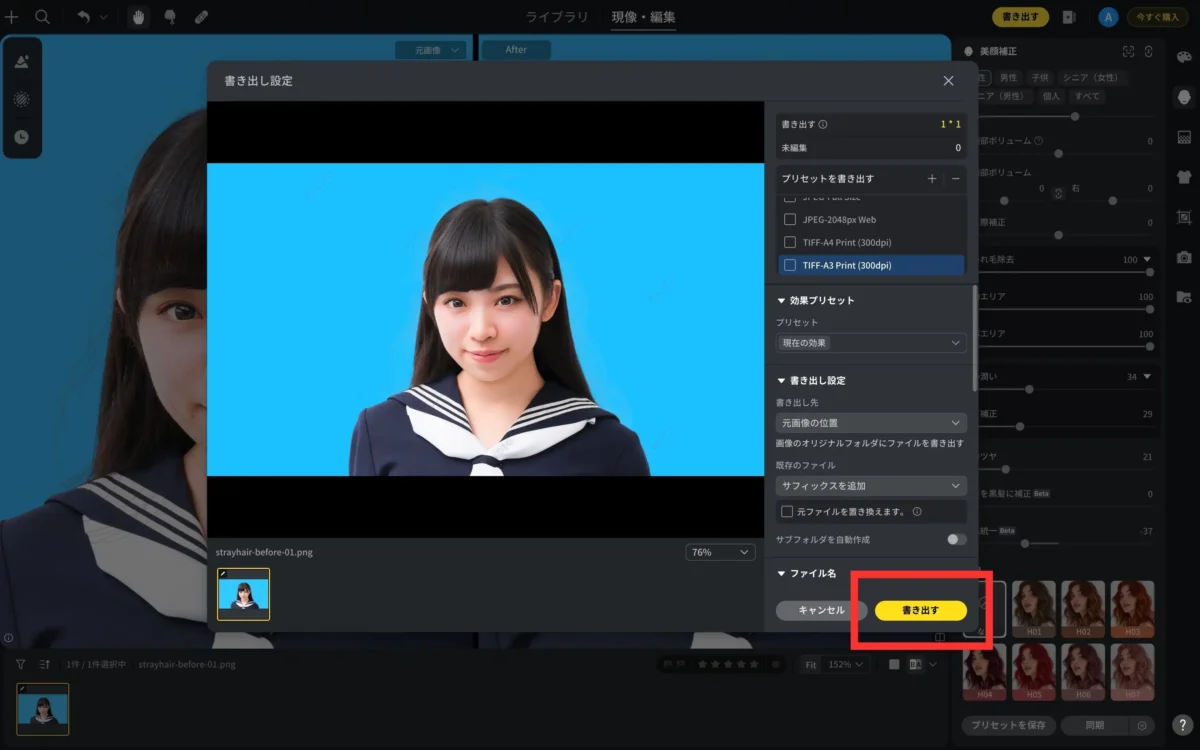Select the シニア（女性） category tab
The image size is (1200, 750).
[x=1092, y=77]
